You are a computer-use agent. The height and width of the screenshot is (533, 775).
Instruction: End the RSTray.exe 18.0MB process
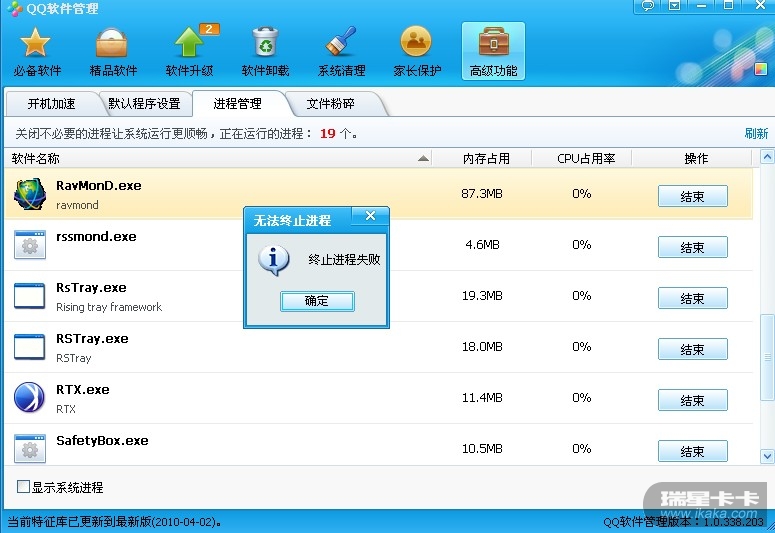(692, 349)
